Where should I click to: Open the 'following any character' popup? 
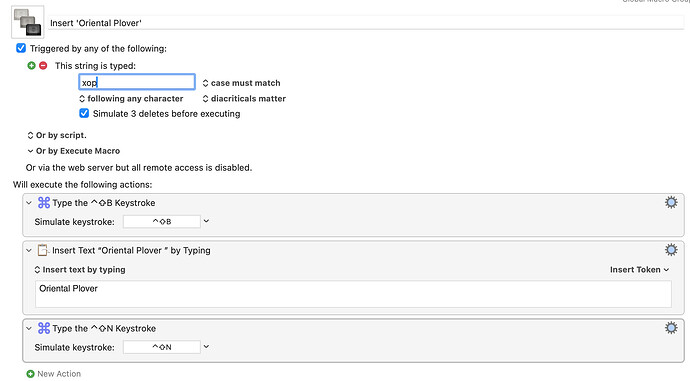pyautogui.click(x=131, y=99)
